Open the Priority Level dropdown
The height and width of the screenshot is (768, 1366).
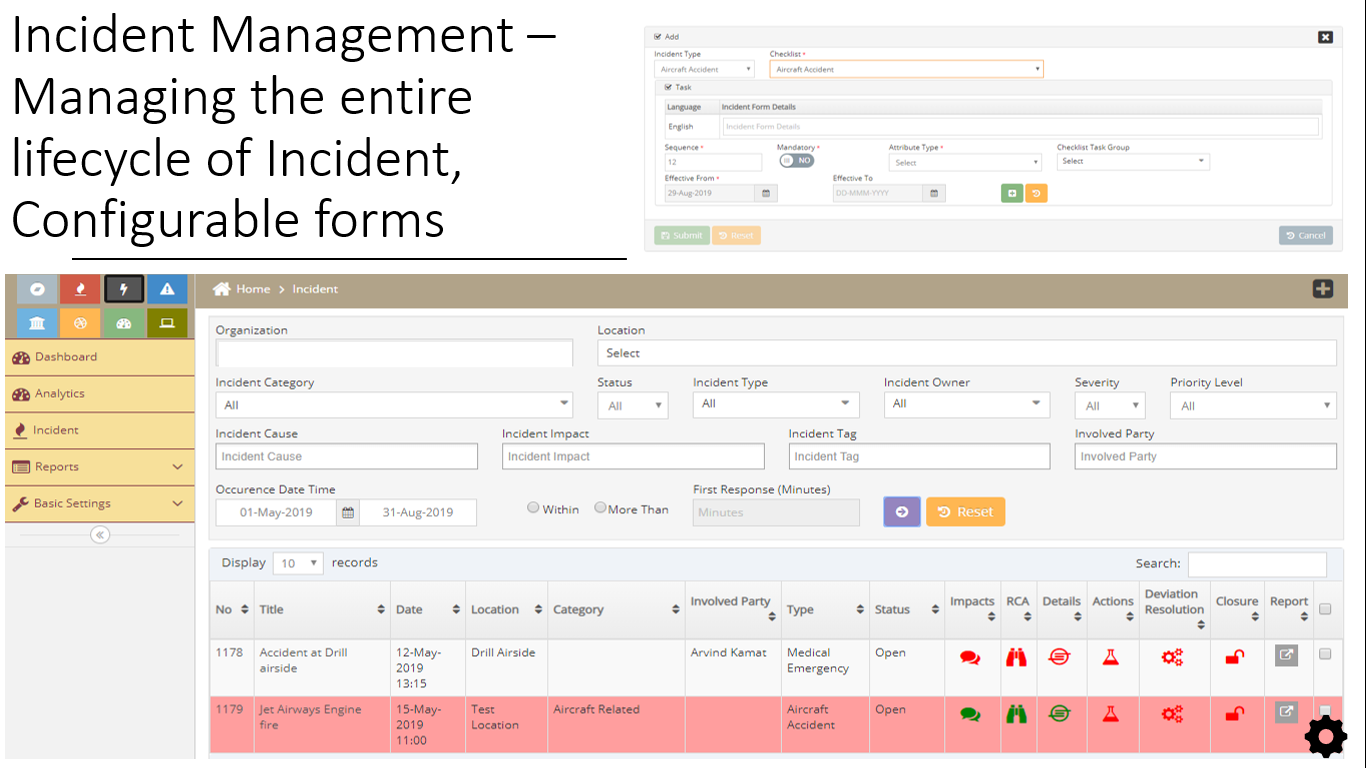click(1253, 405)
